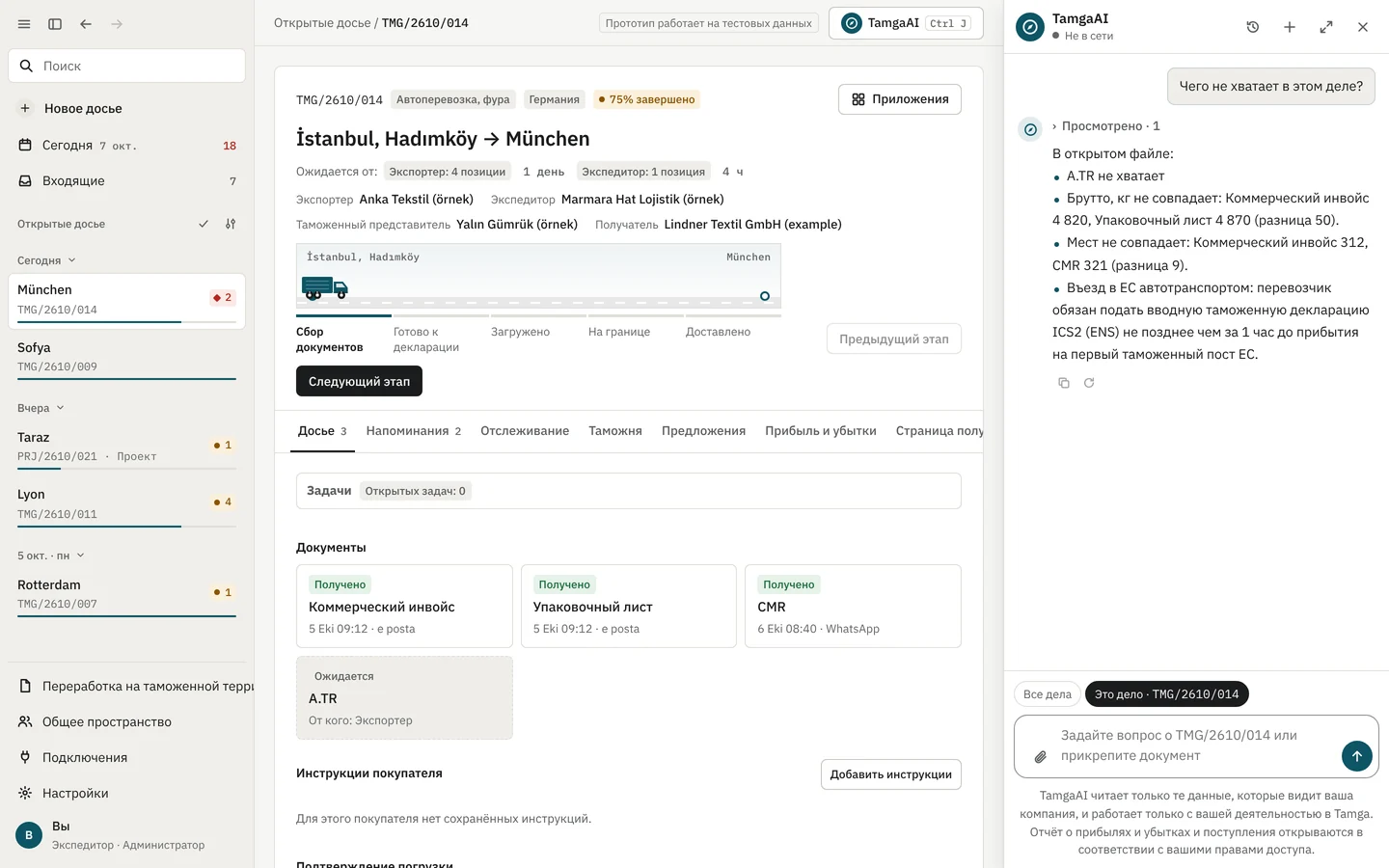Go forward with the right arrow
Viewport: 1389px width, 868px height.
[117, 24]
